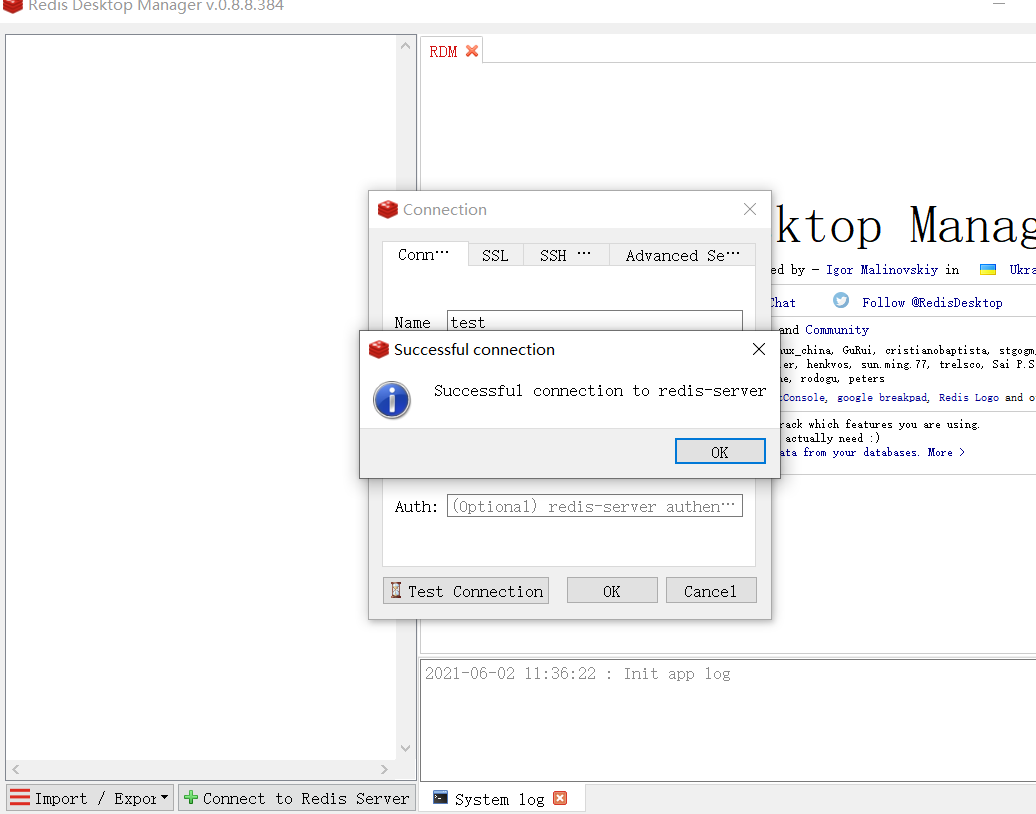Click the Redis icon in Connection title
1036x814 pixels.
pyautogui.click(x=388, y=209)
